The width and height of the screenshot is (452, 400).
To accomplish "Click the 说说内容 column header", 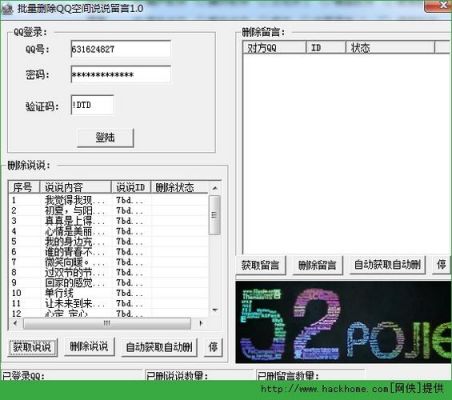I will coord(75,187).
